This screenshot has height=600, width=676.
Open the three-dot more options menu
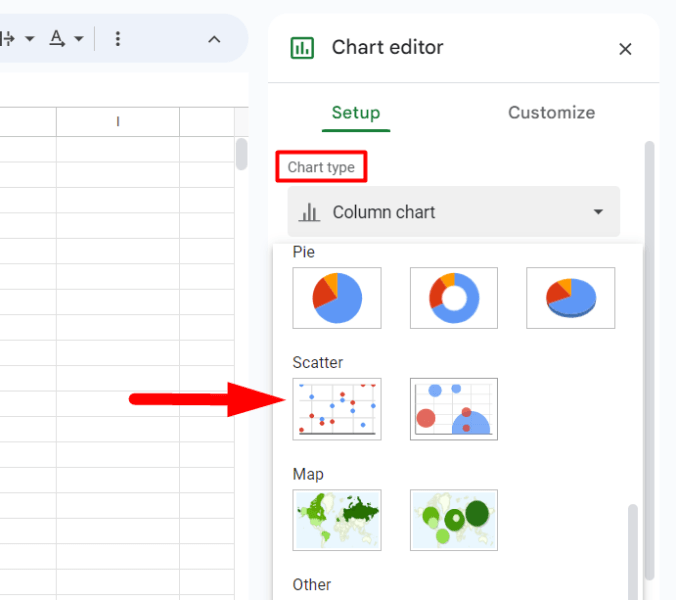tap(118, 39)
